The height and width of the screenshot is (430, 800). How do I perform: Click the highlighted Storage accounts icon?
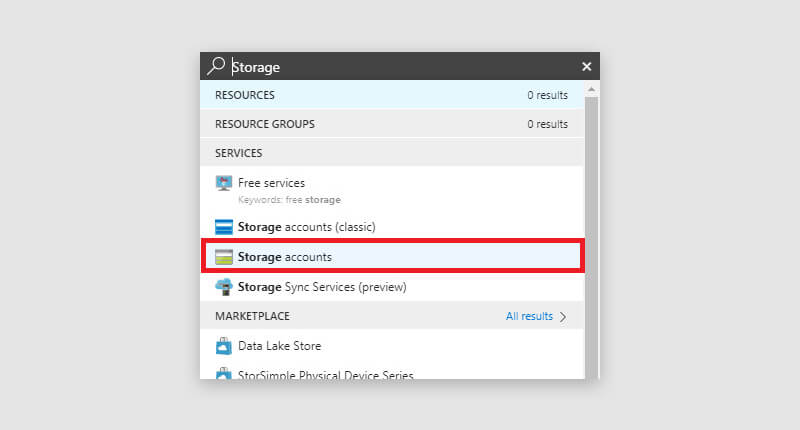[x=224, y=257]
